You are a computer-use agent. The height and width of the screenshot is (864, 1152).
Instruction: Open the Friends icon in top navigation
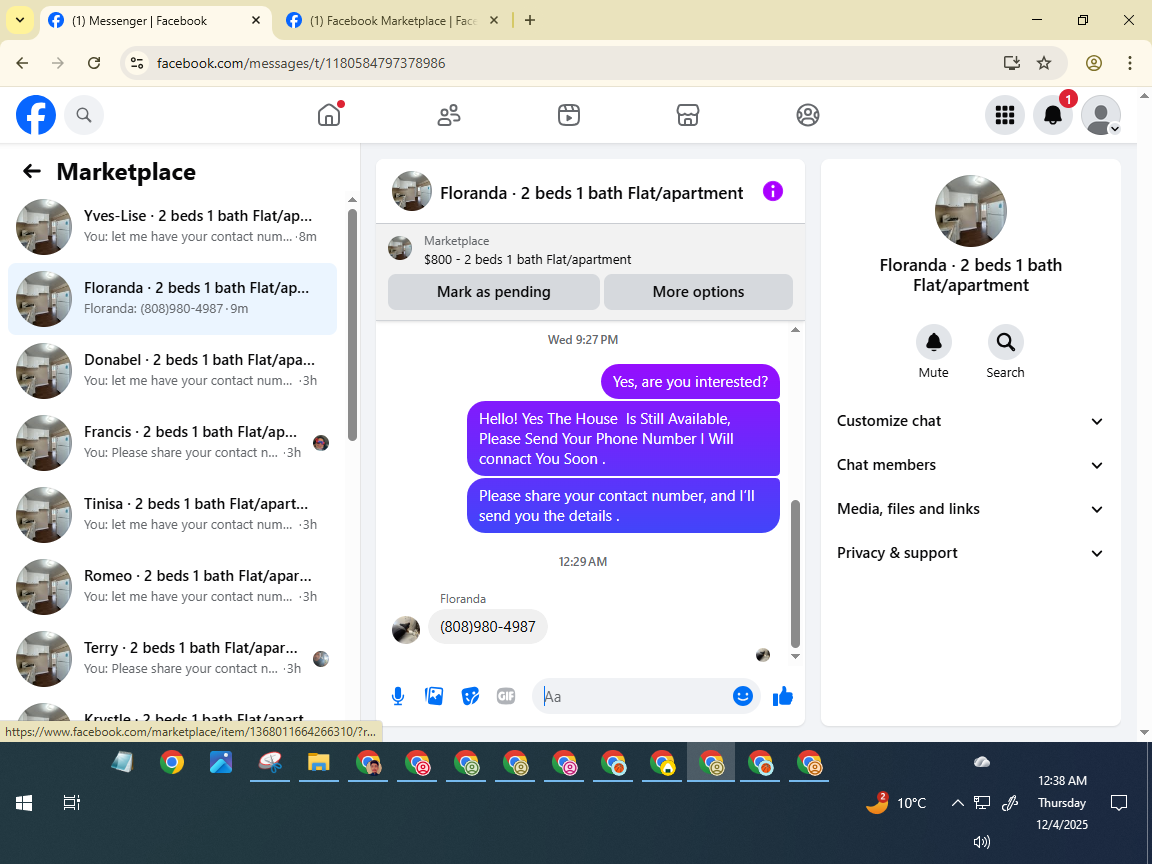tap(449, 115)
